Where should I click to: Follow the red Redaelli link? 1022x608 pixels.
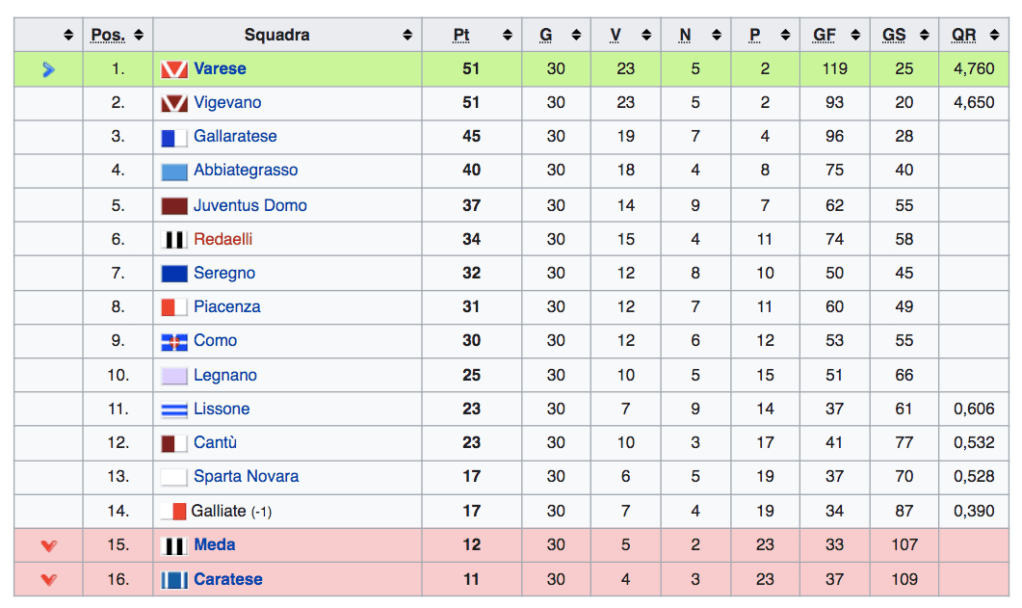click(x=223, y=240)
